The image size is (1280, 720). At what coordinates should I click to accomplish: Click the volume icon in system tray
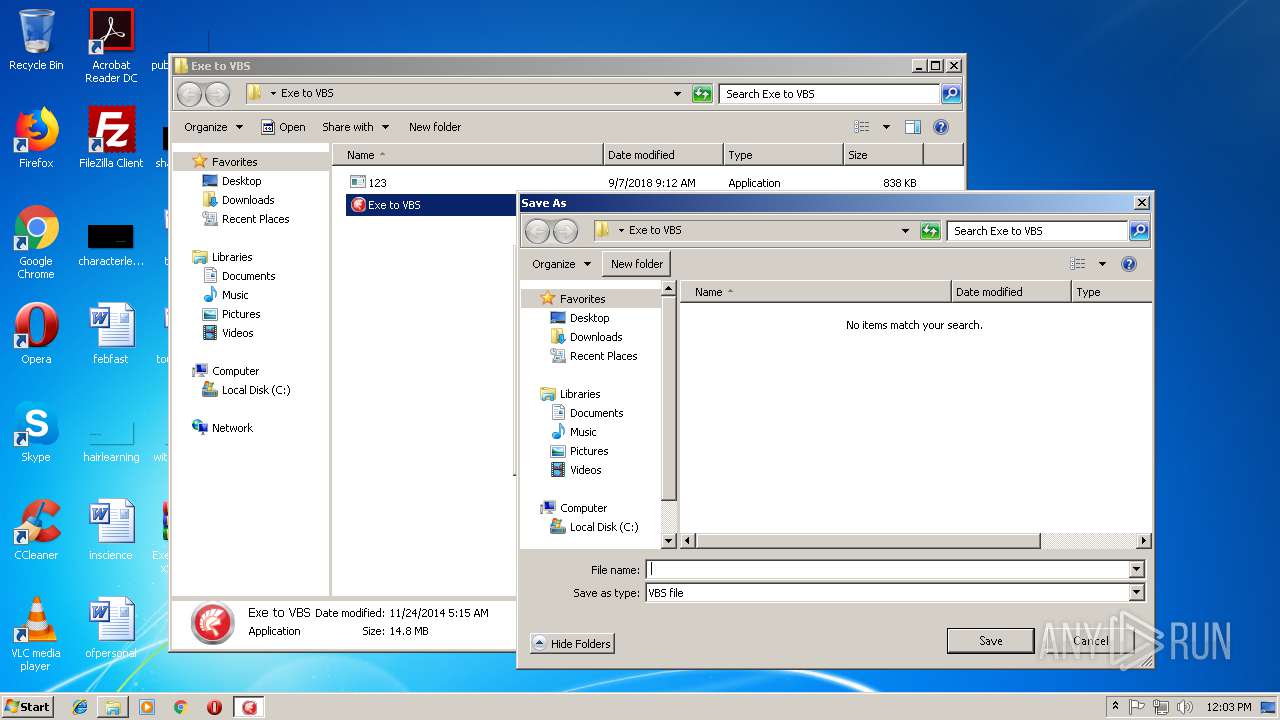1185,707
